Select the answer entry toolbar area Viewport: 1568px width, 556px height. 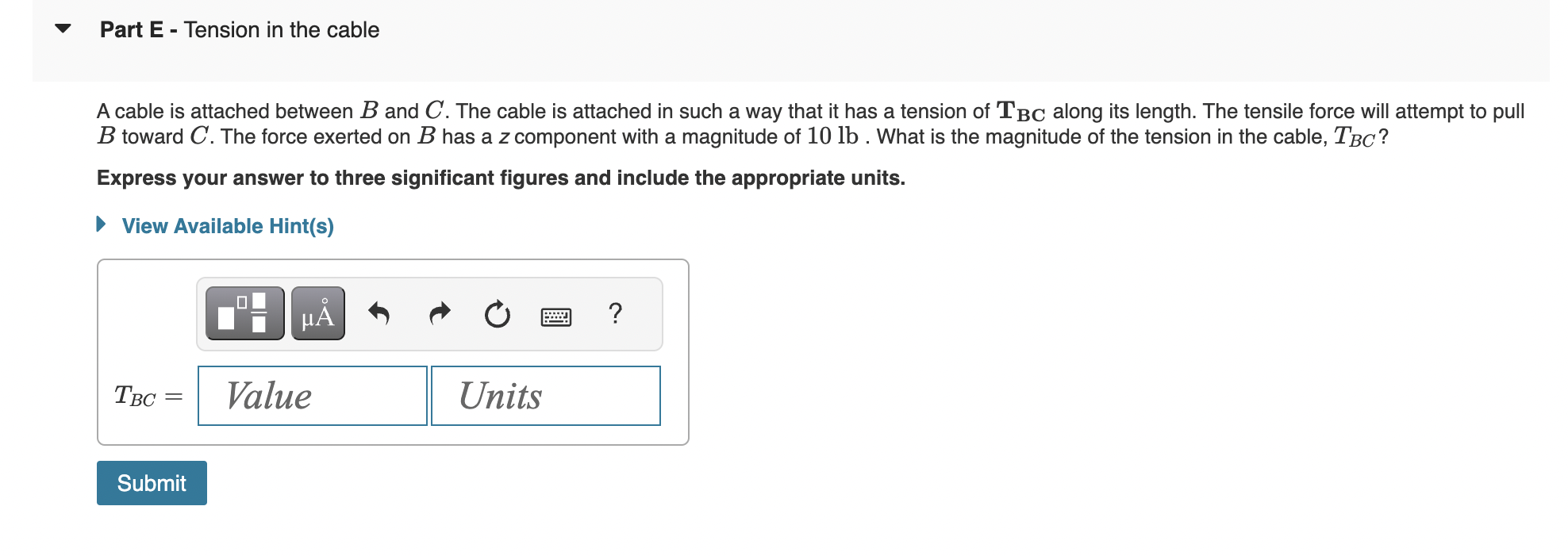pos(429,313)
